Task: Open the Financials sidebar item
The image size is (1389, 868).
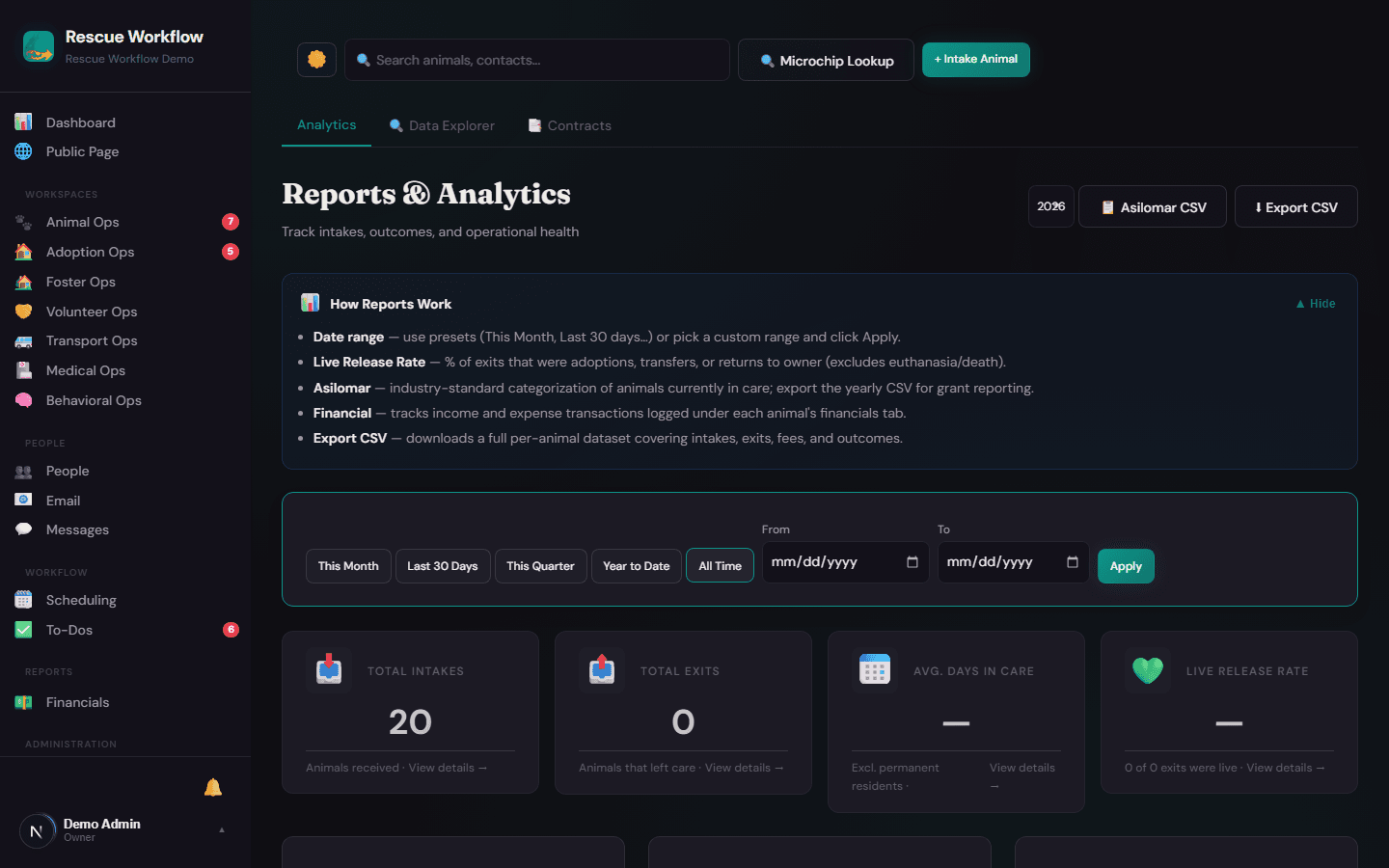Action: coord(125,702)
